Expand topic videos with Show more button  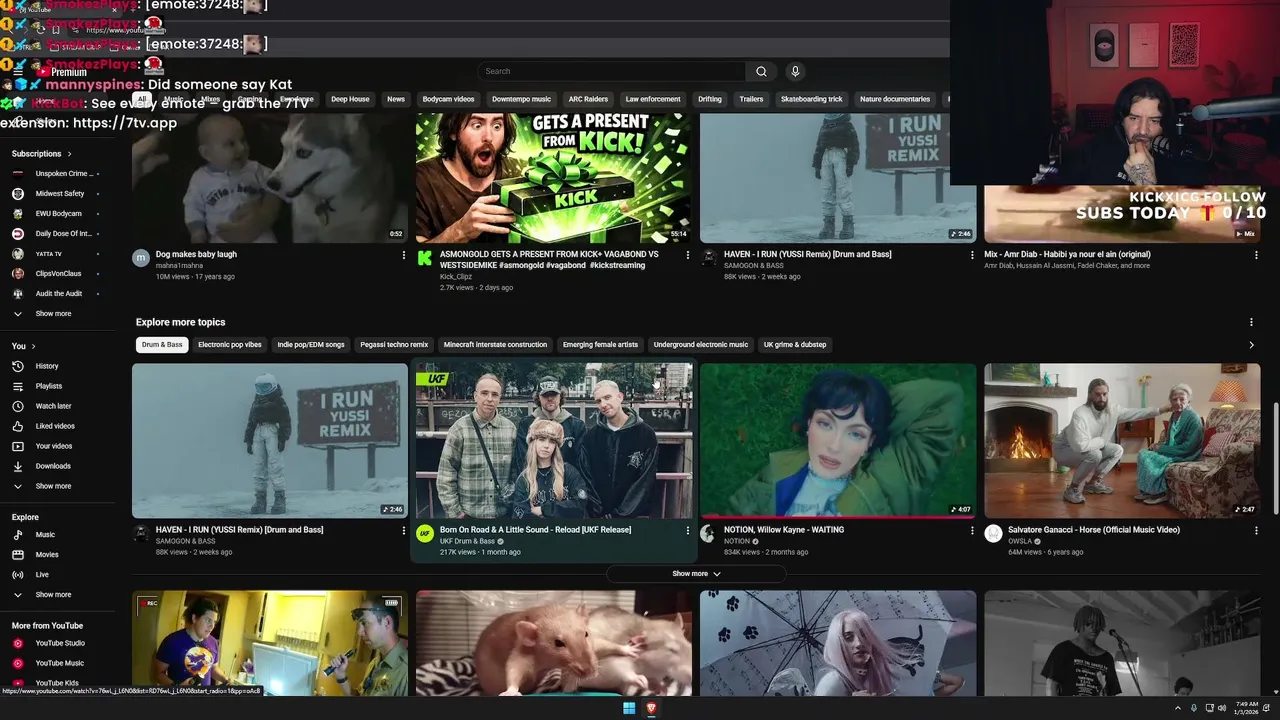[696, 574]
